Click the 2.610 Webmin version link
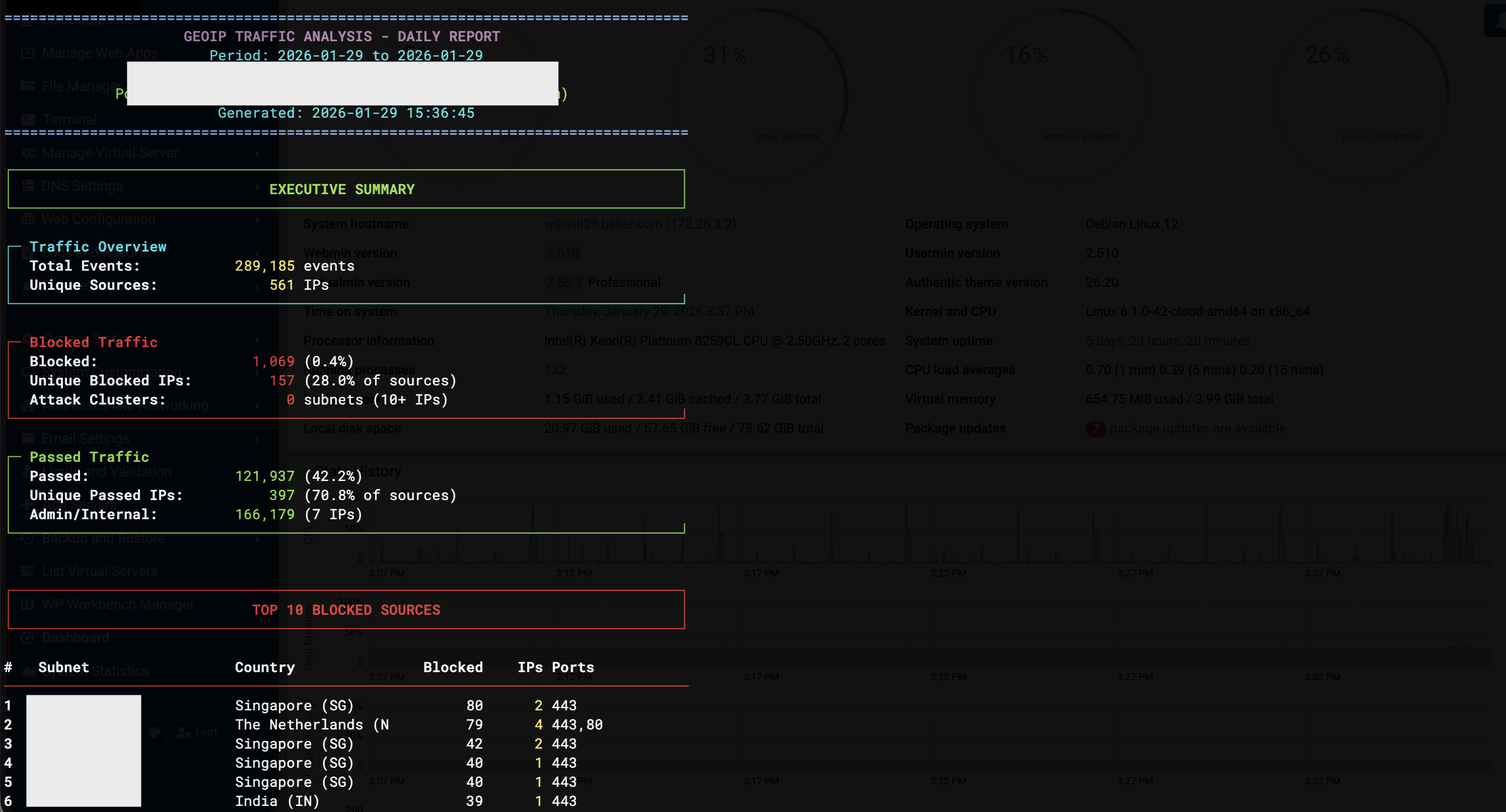Viewport: 1506px width, 812px height. coord(562,253)
